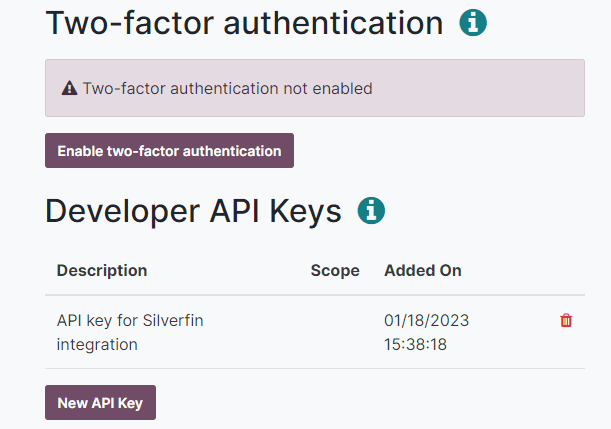Click the Description column header
The width and height of the screenshot is (611, 429).
102,270
